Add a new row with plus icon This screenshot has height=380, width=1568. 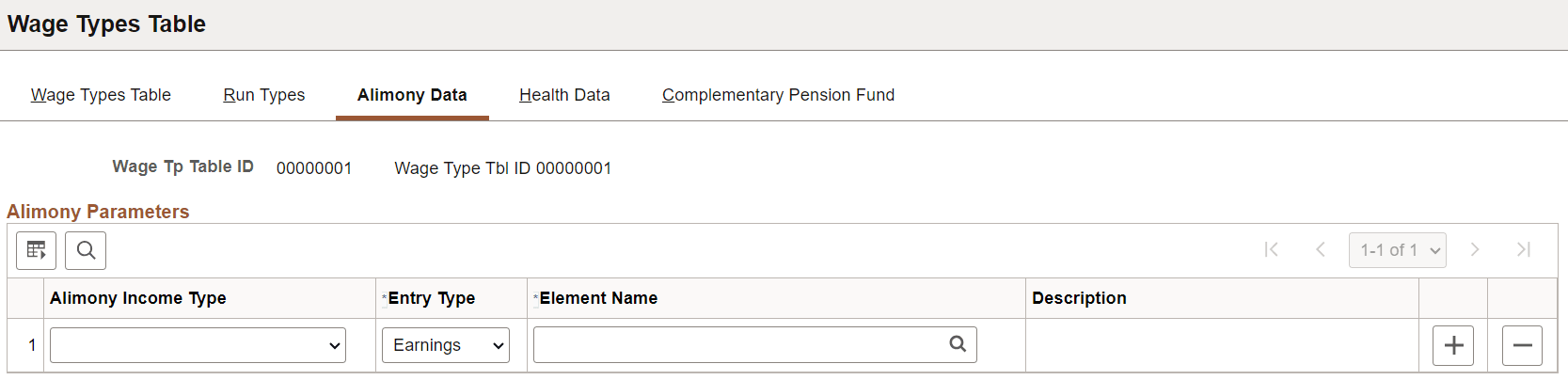click(x=1453, y=345)
